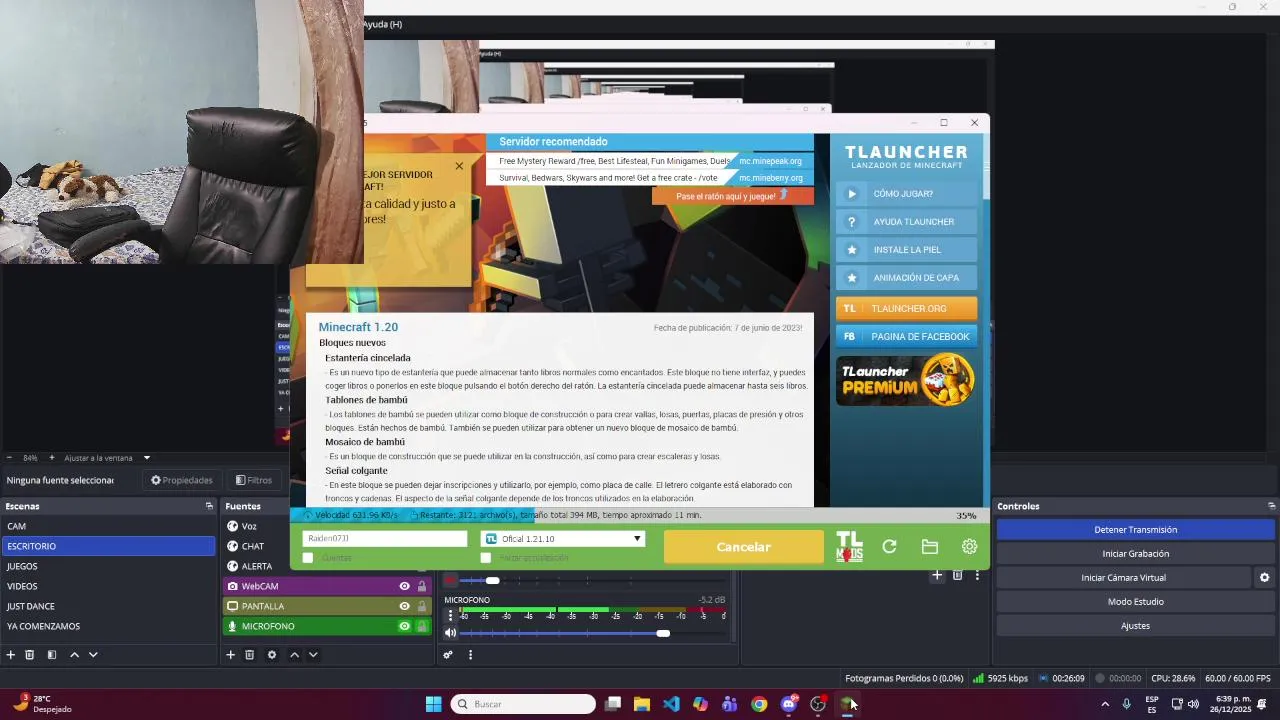Open virtual camera settings gear
Screen dimensions: 1280x720
click(x=1264, y=577)
